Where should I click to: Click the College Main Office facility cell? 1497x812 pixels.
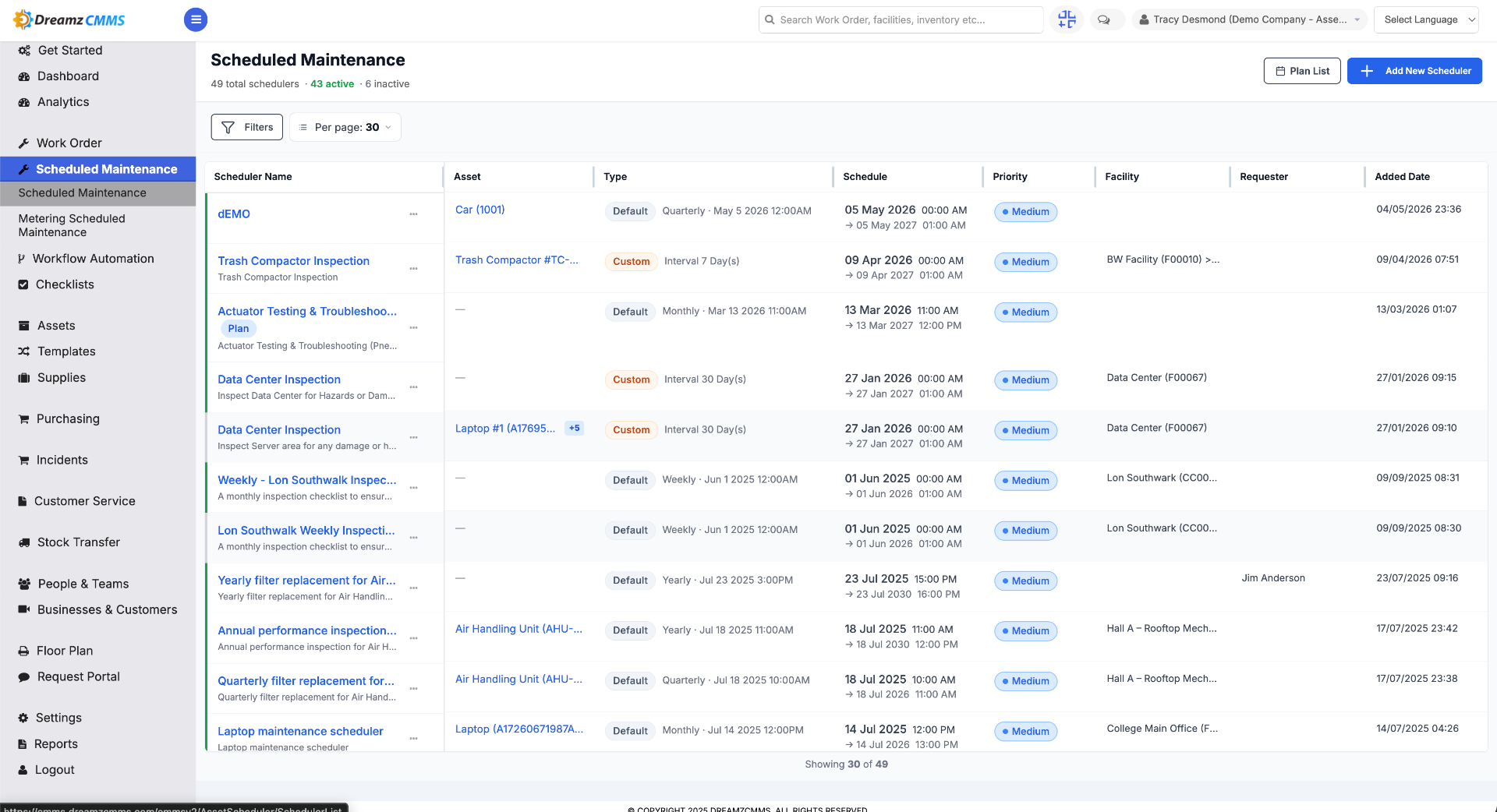[1162, 729]
